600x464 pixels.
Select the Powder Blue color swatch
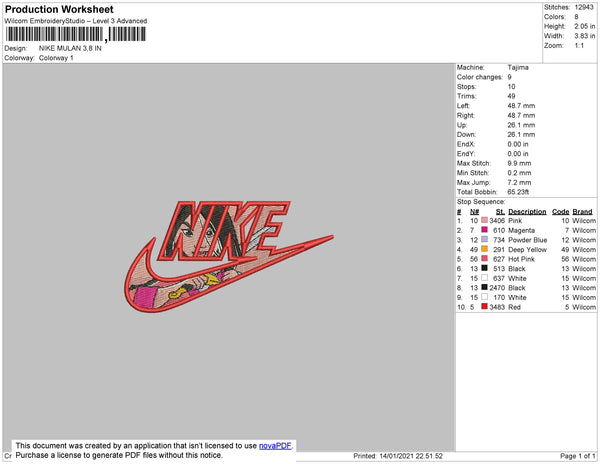pos(484,239)
